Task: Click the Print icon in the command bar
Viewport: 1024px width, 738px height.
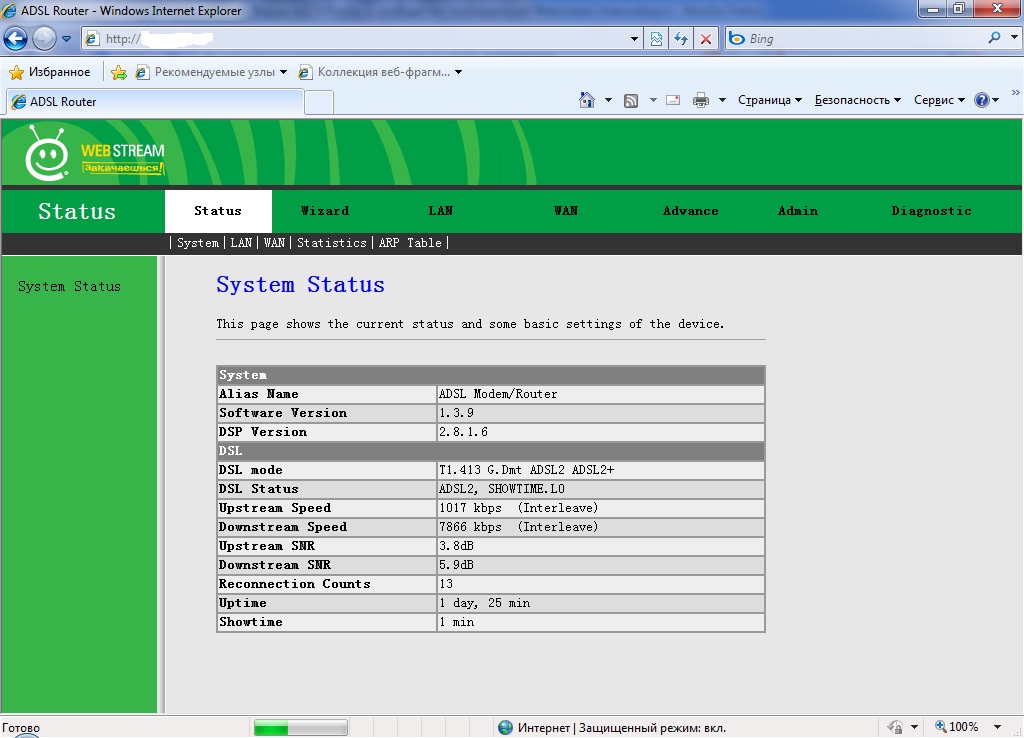Action: tap(701, 100)
